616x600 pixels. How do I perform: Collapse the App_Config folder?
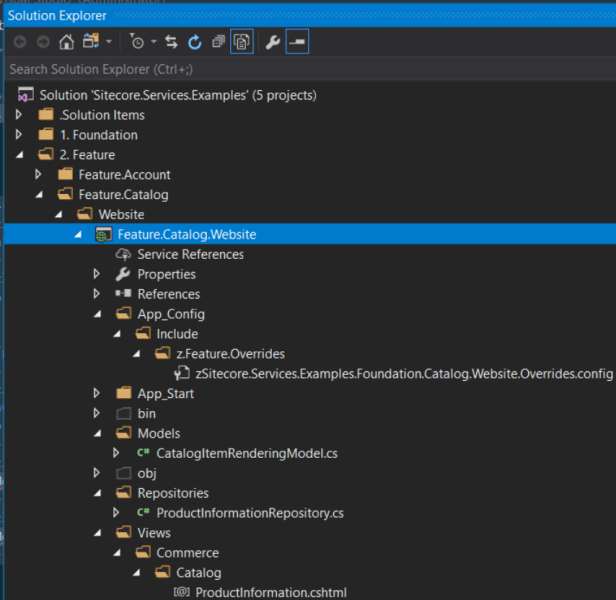point(97,314)
